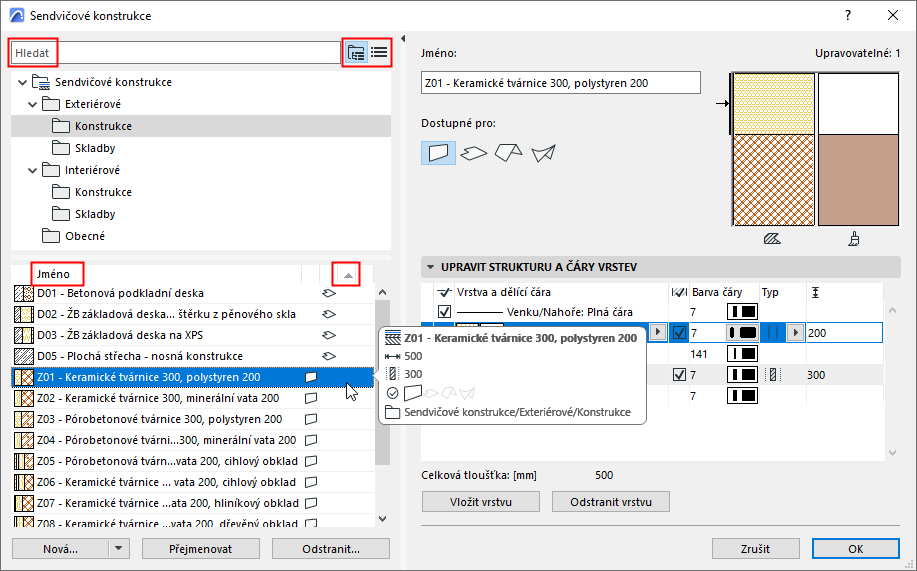
Task: Click the cut fill structure preview thumbnail
Action: (x=774, y=149)
